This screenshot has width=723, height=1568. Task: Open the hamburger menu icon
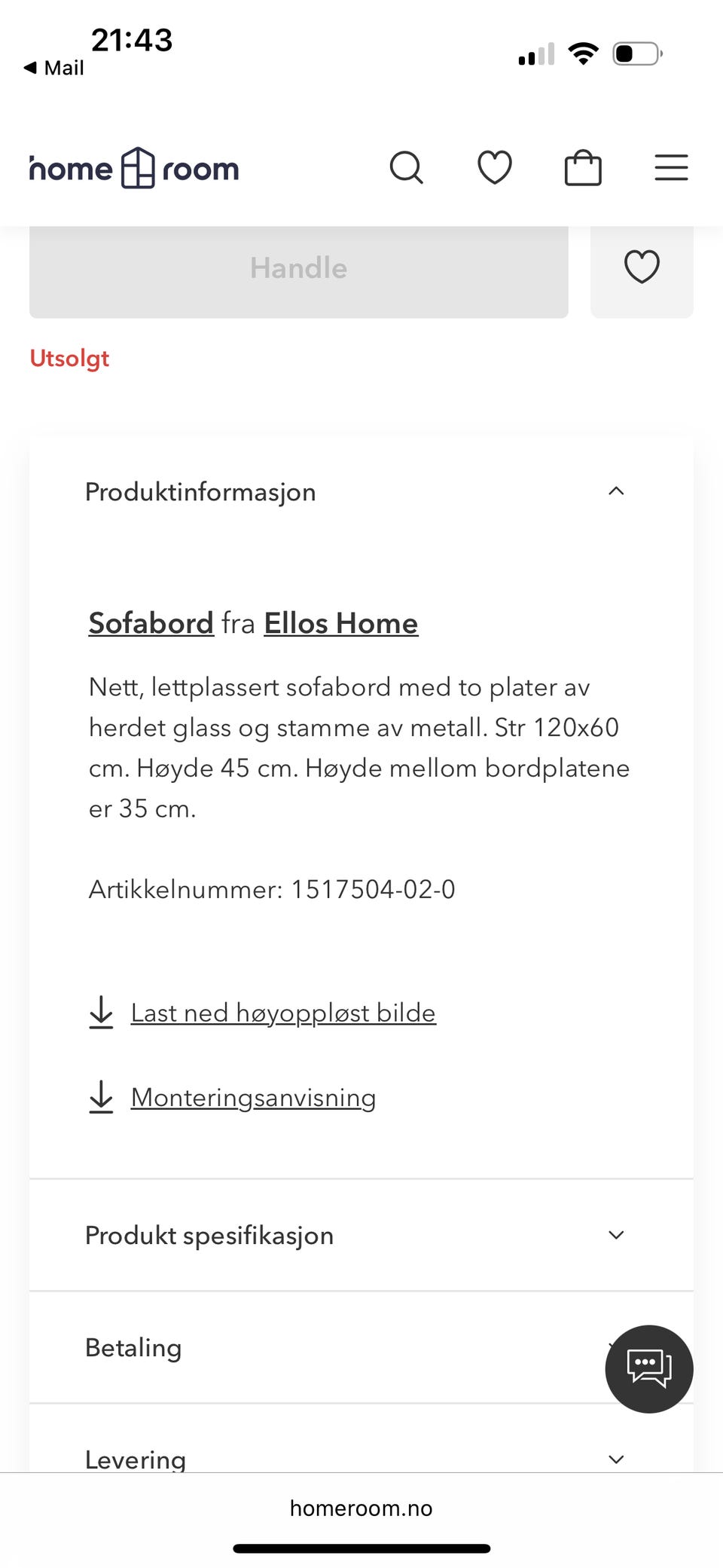671,168
